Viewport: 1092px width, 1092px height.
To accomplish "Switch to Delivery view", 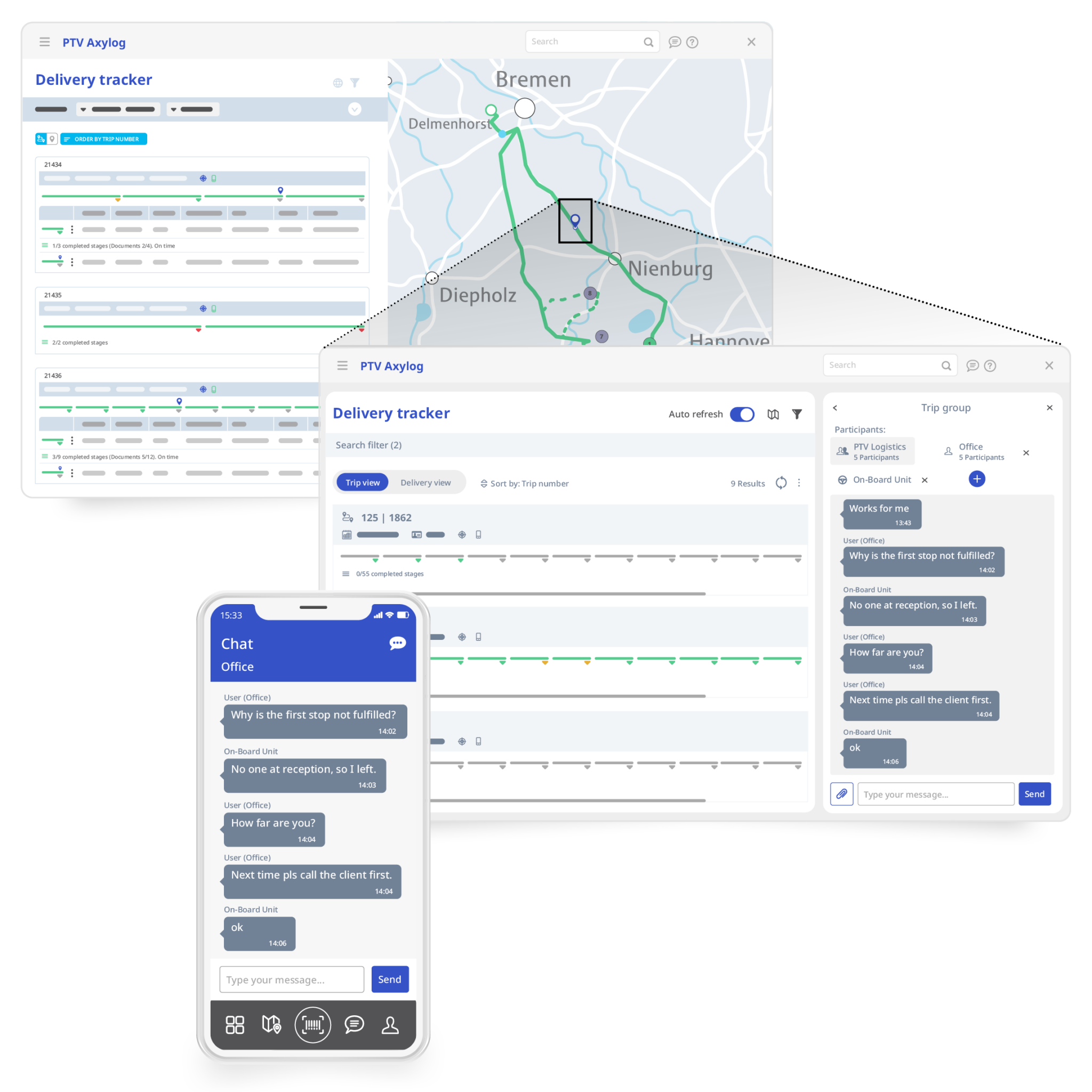I will [x=425, y=482].
